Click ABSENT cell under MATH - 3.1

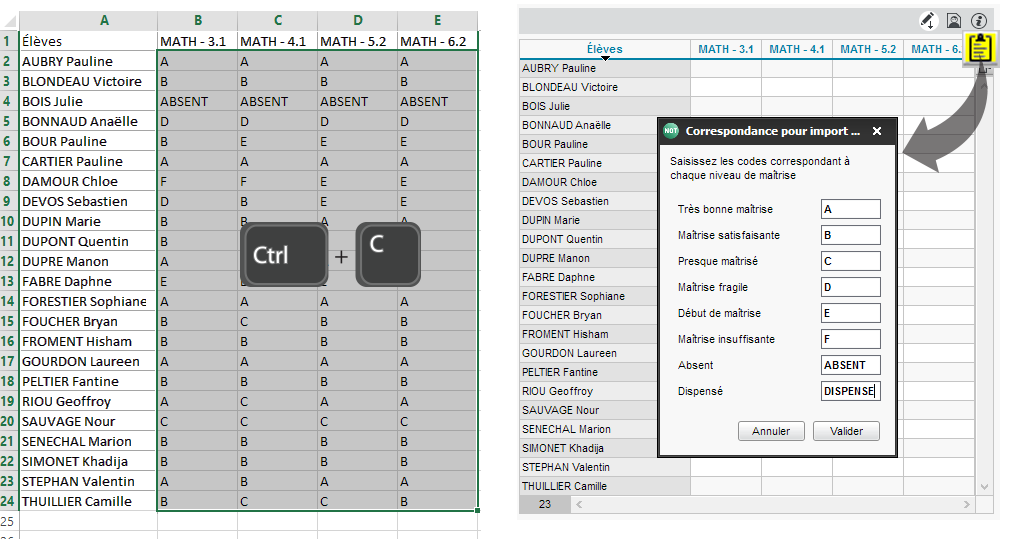(197, 101)
